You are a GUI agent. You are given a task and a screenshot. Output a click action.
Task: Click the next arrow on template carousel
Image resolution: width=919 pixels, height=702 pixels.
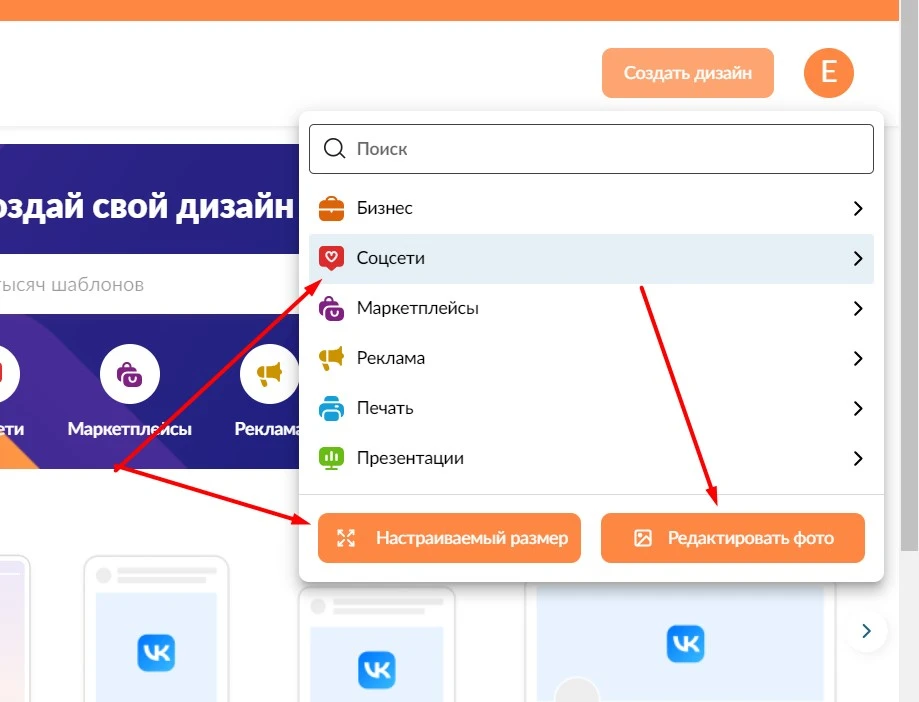tap(866, 631)
